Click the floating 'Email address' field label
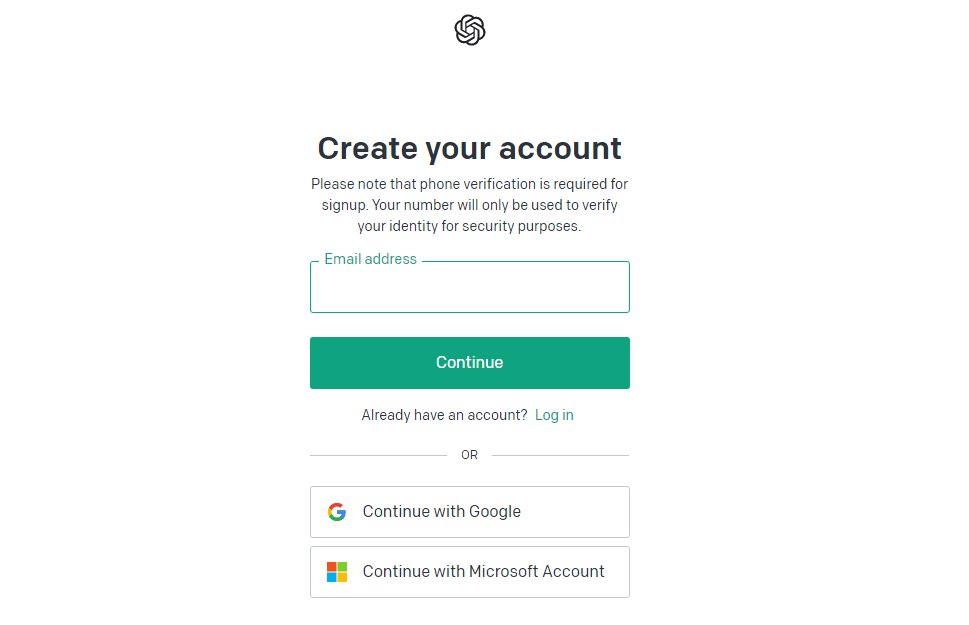Image resolution: width=969 pixels, height=625 pixels. (370, 259)
